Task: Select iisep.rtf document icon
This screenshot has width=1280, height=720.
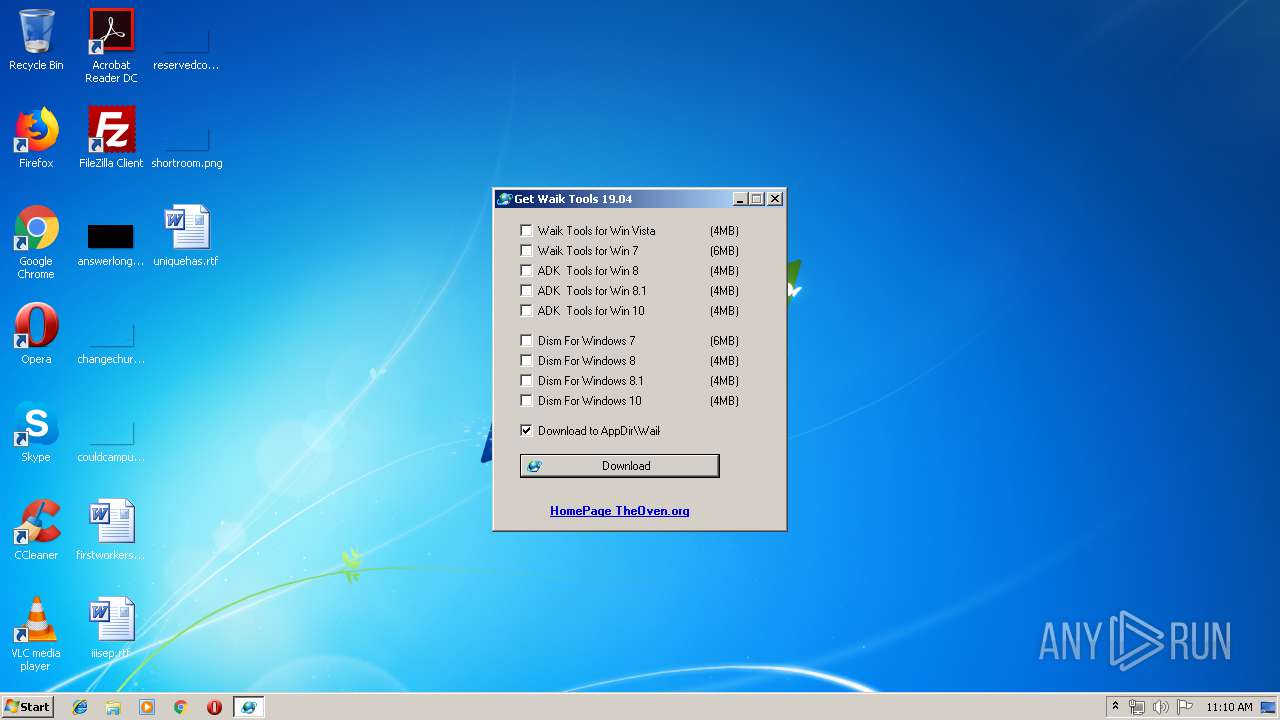Action: [111, 628]
